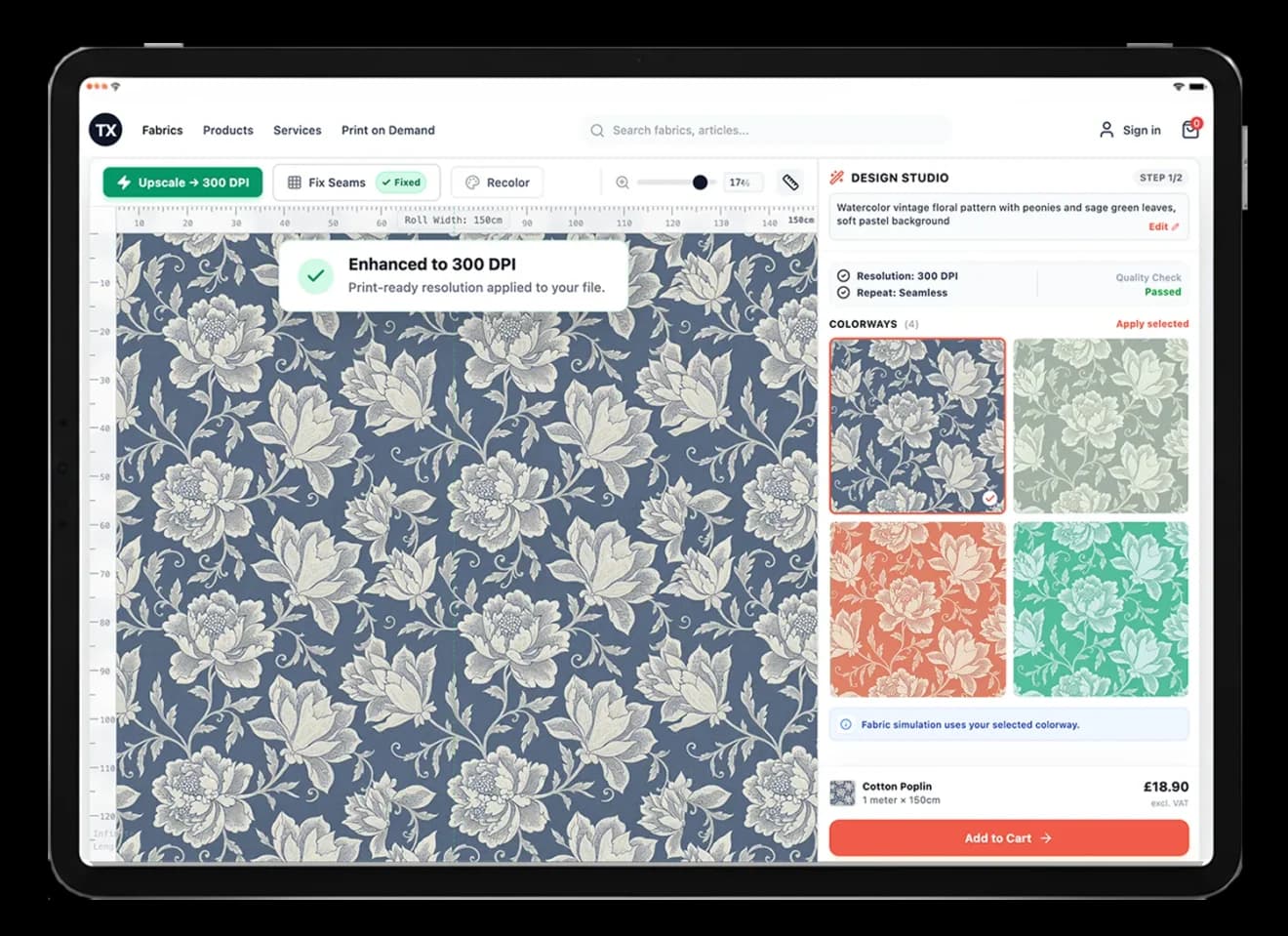Open the Print on Demand menu
This screenshot has height=936, width=1288.
click(388, 130)
